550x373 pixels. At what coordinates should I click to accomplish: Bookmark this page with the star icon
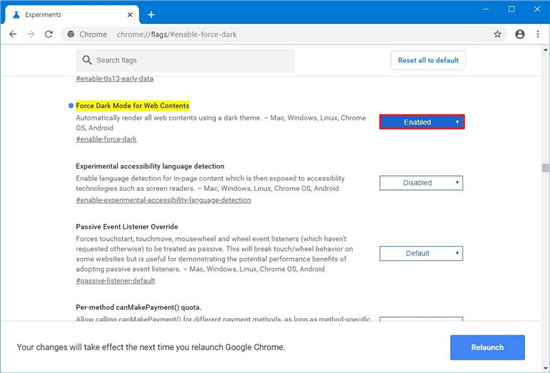[x=497, y=34]
